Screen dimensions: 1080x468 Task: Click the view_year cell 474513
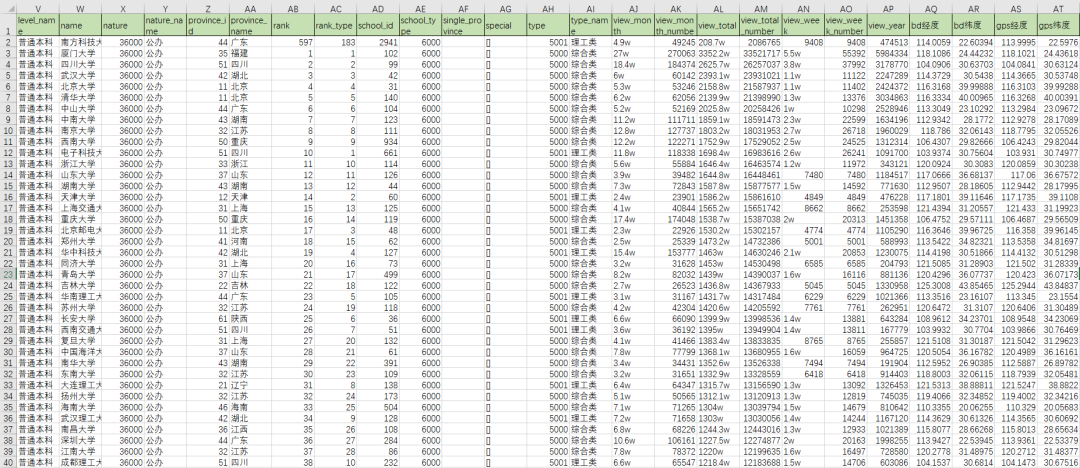click(x=888, y=42)
